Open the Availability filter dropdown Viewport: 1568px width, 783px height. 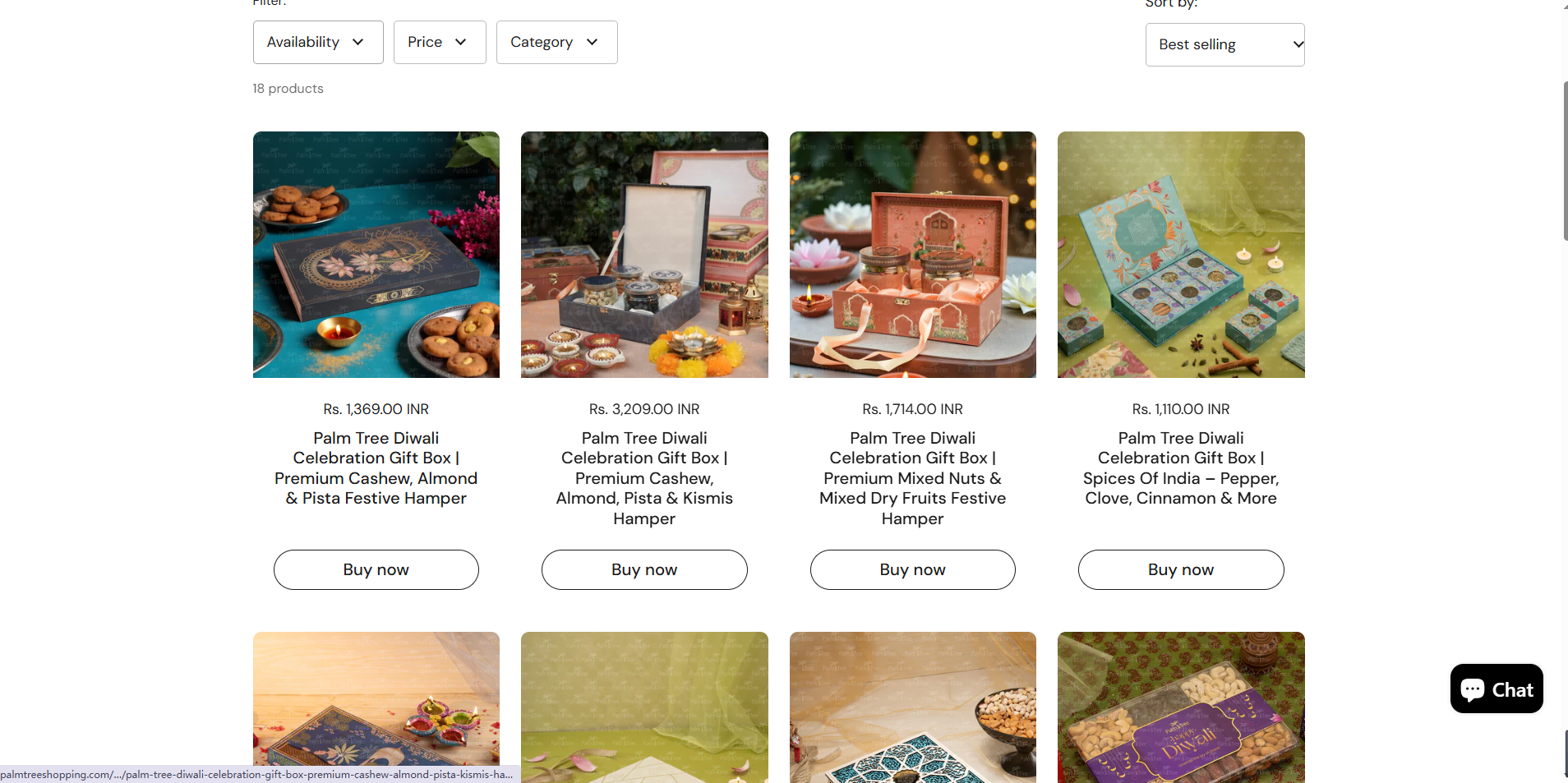click(x=317, y=42)
